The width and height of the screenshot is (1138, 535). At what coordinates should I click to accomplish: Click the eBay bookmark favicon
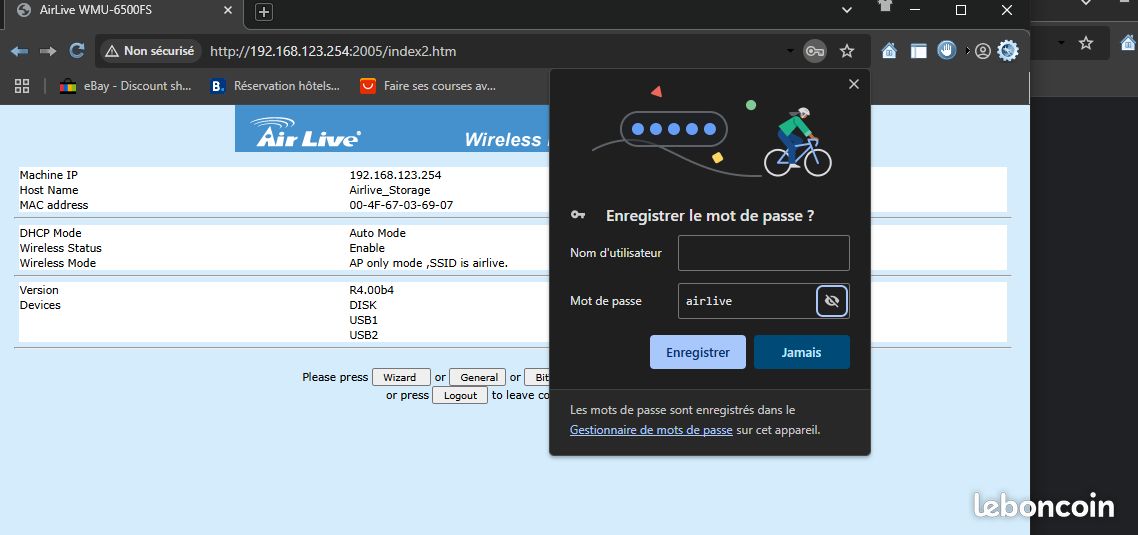point(67,86)
